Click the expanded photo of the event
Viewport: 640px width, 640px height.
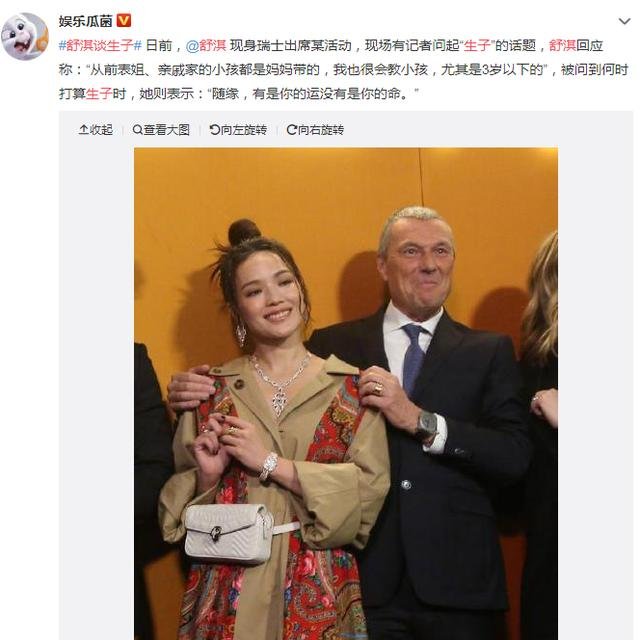coord(346,393)
